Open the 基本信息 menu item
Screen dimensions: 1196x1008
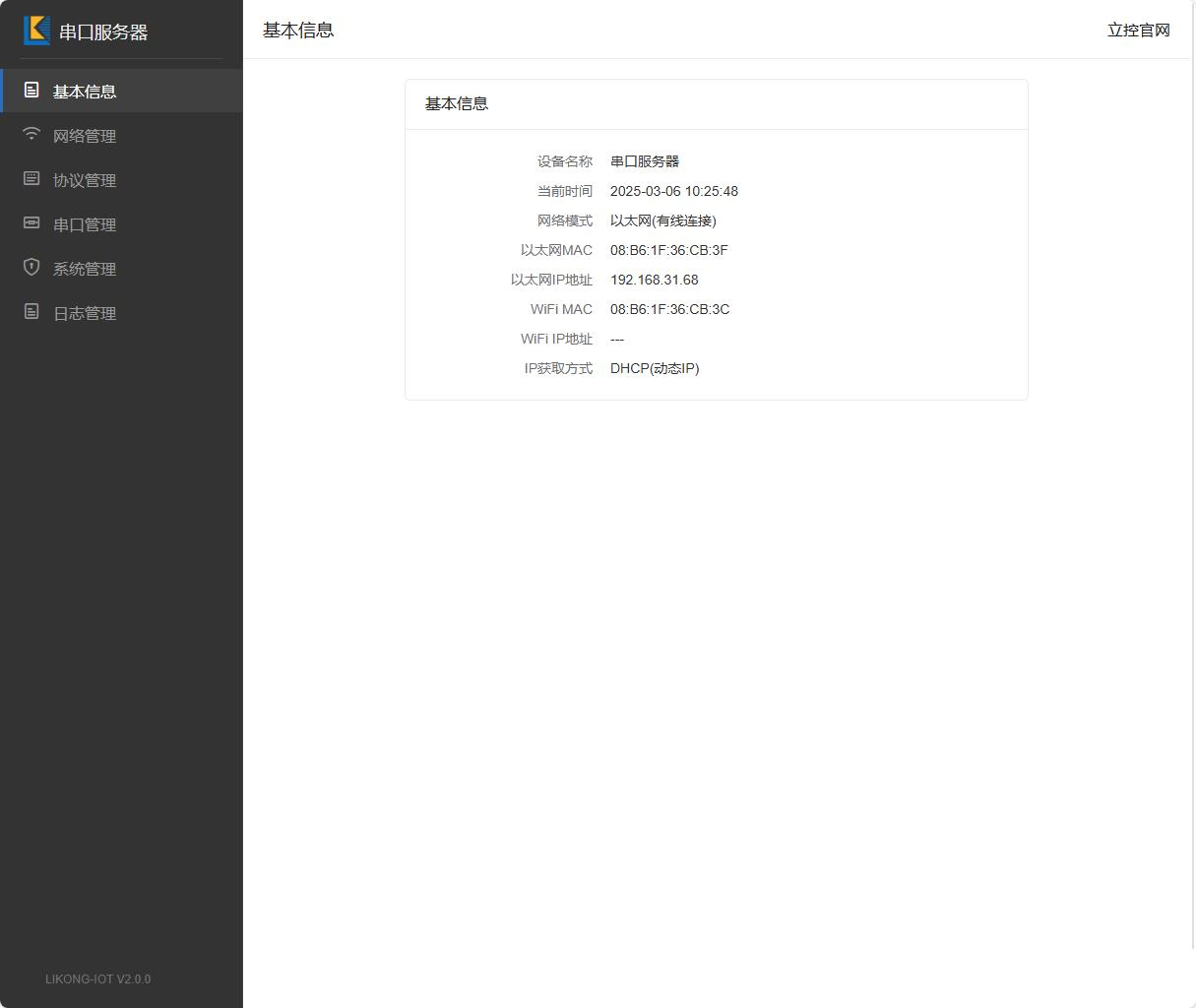click(121, 91)
